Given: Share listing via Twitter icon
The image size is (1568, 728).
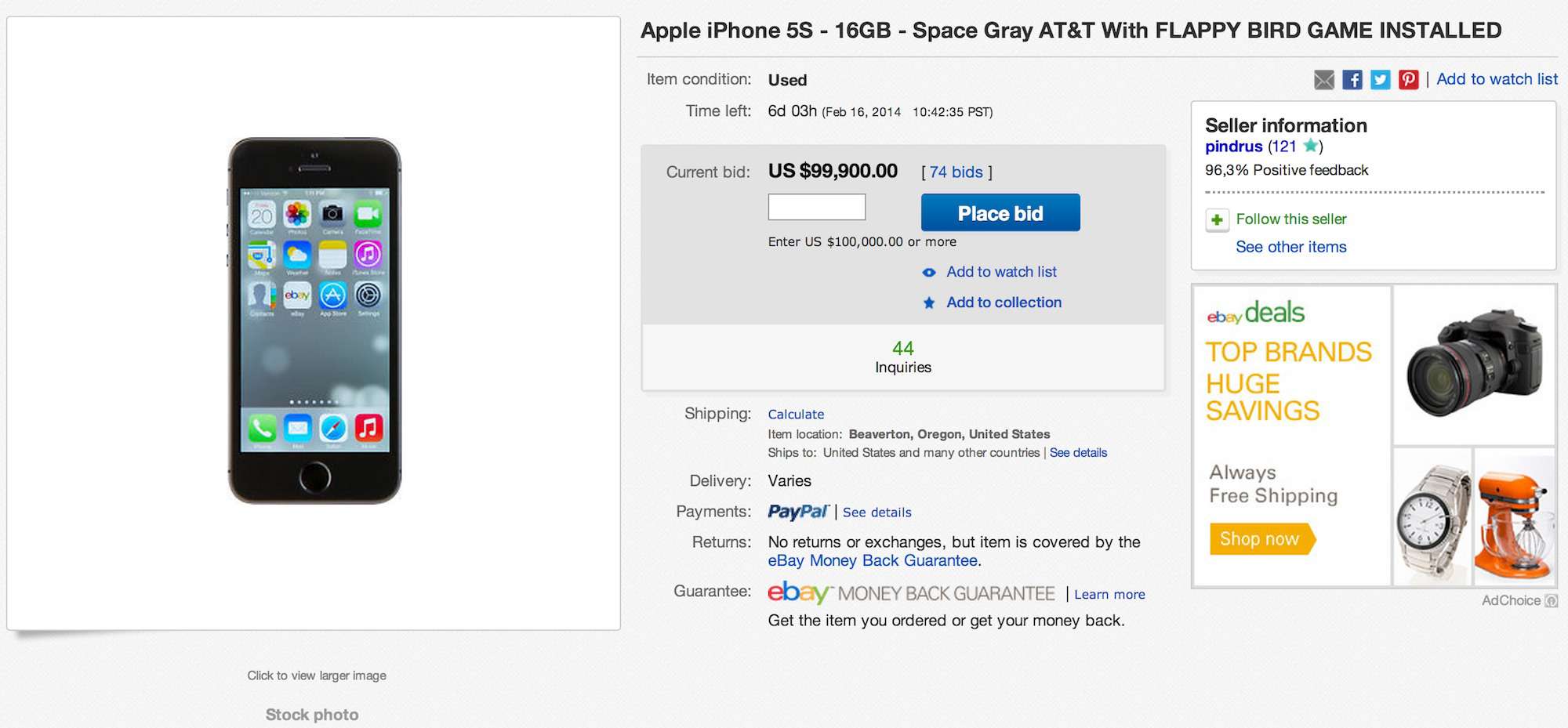Looking at the screenshot, I should tap(1380, 80).
